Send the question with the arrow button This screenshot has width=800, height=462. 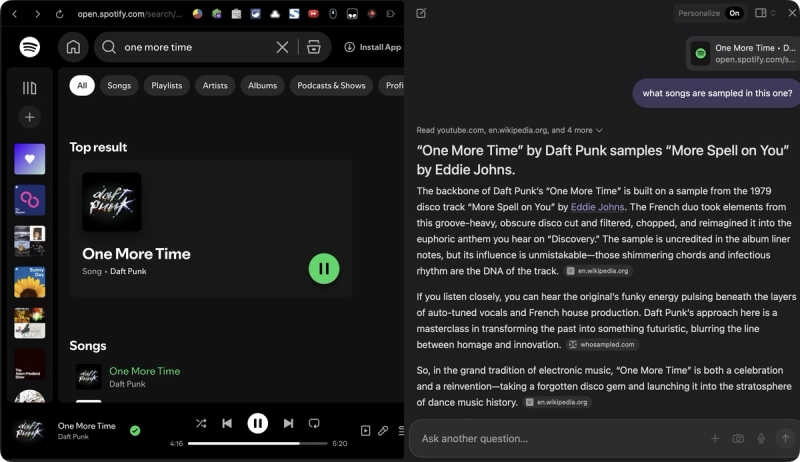pos(785,439)
